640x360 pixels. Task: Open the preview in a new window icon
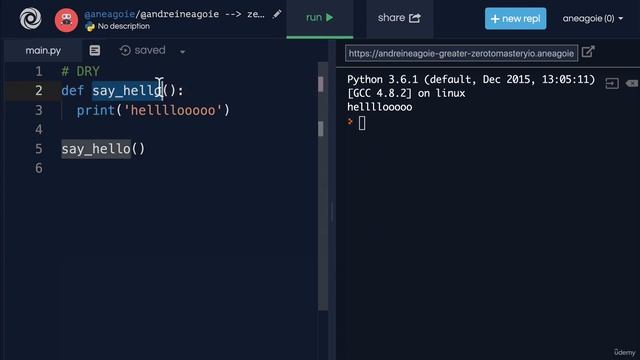pyautogui.click(x=588, y=52)
